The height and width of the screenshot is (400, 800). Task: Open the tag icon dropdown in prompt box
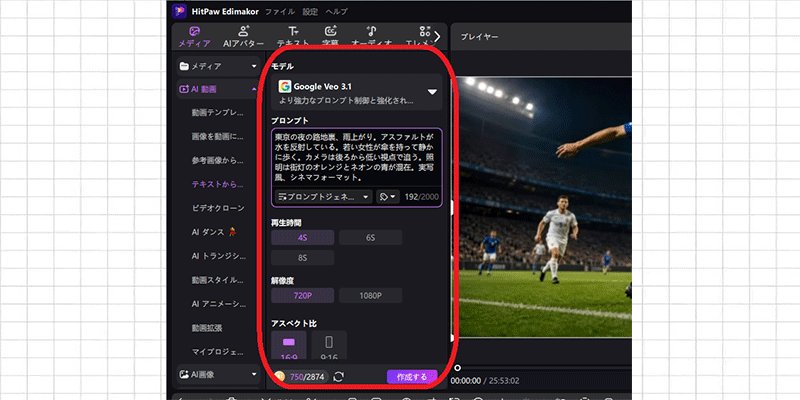[x=388, y=197]
